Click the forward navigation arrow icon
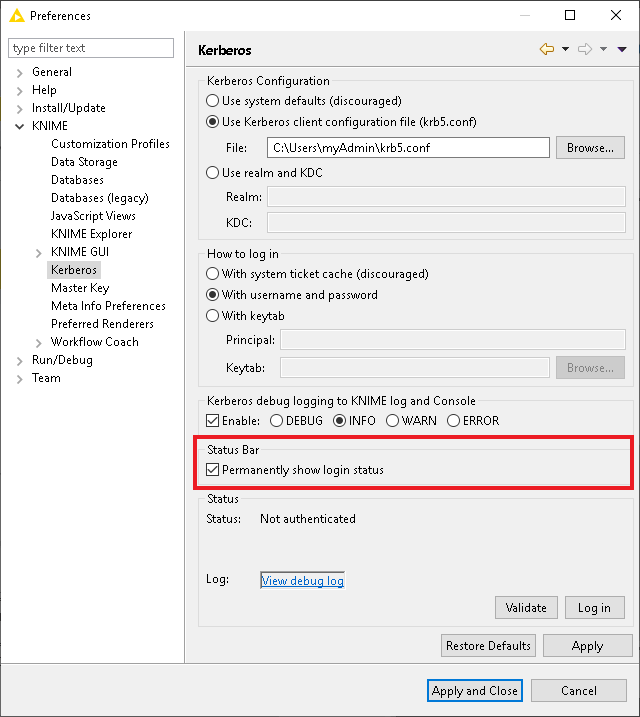 (x=585, y=49)
